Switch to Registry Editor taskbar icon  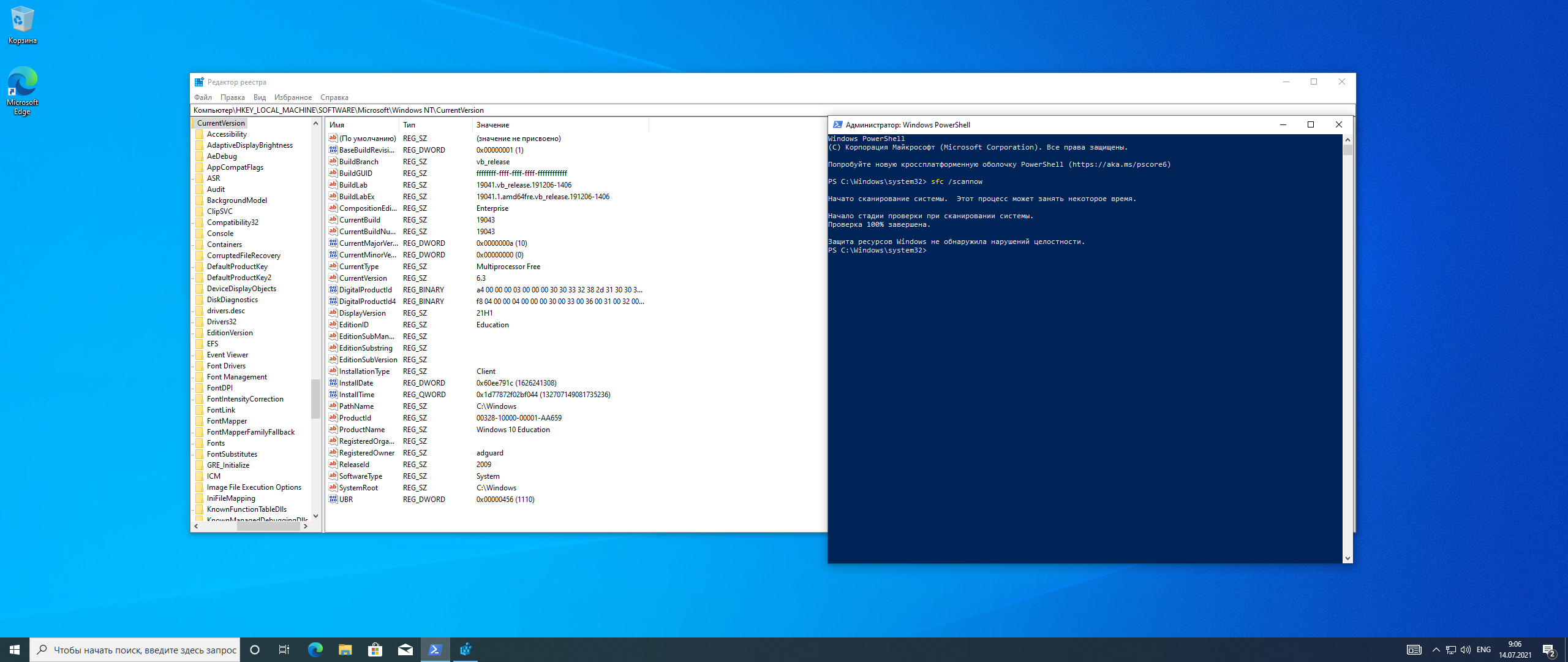[466, 650]
